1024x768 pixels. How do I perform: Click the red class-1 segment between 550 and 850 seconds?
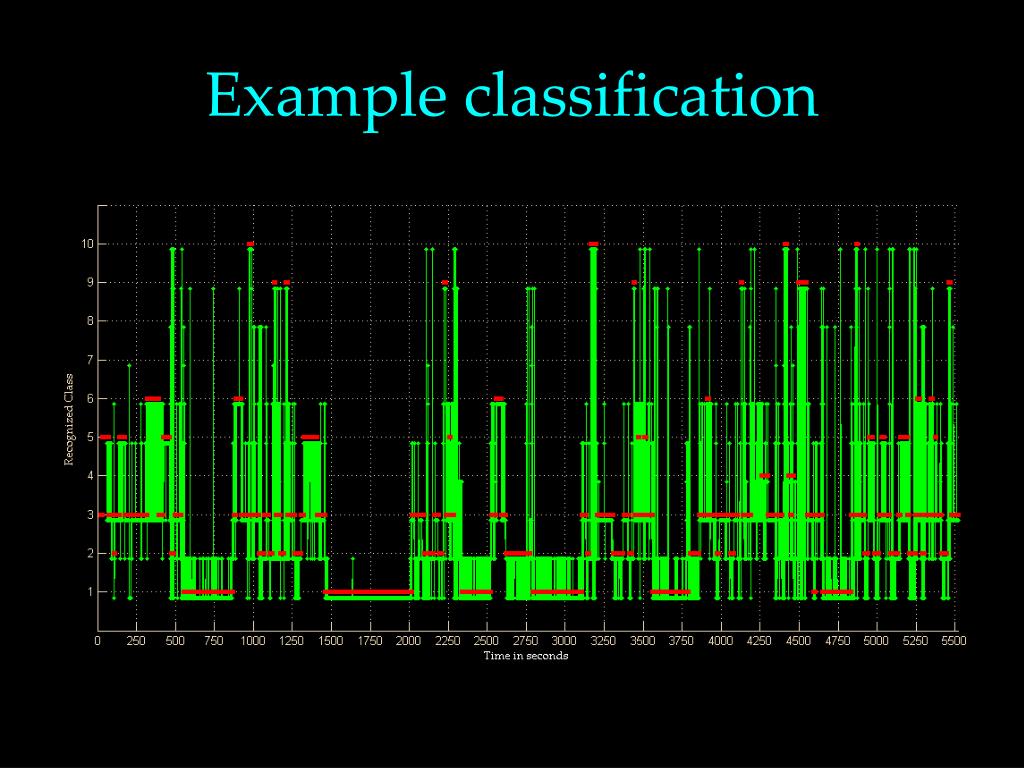(x=208, y=592)
